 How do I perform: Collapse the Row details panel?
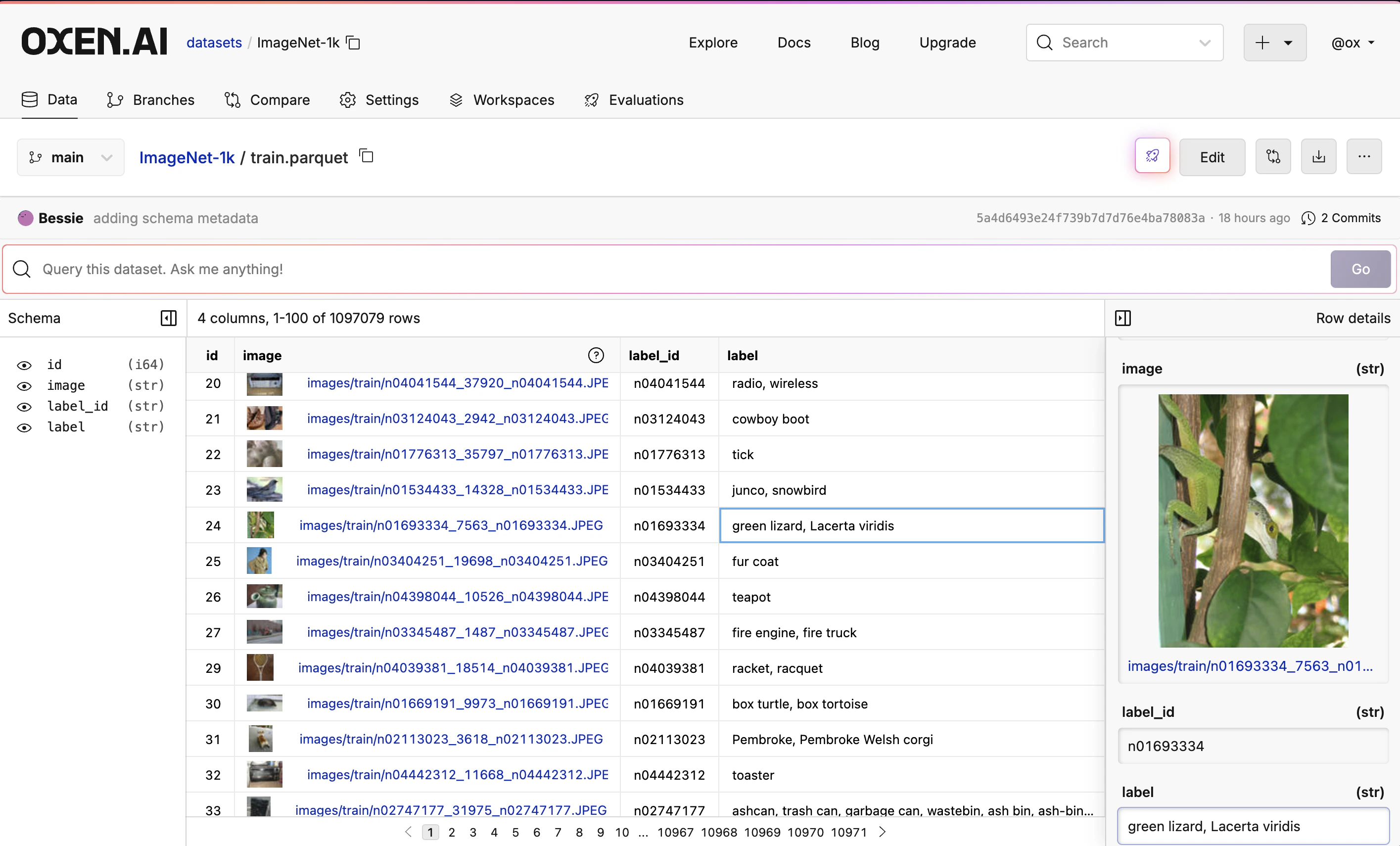(1122, 318)
